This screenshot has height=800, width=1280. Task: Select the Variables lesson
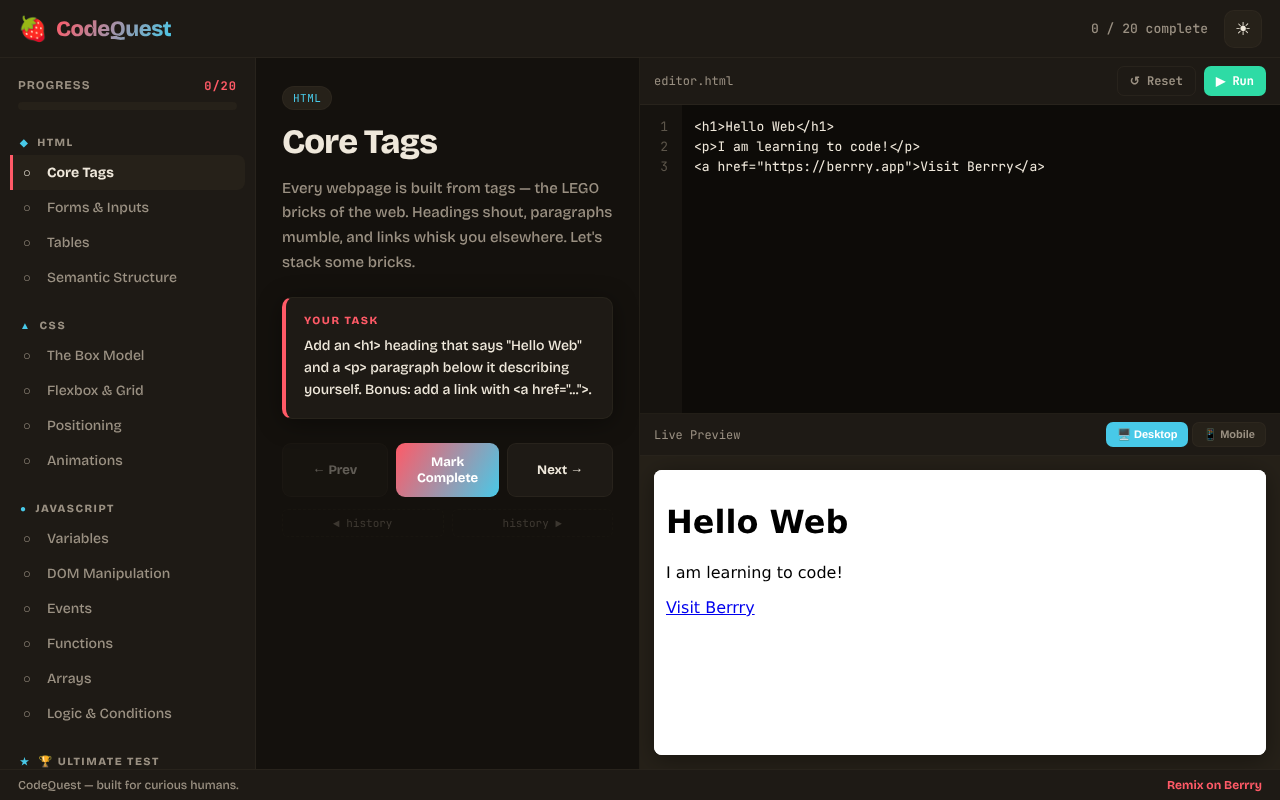click(127, 538)
